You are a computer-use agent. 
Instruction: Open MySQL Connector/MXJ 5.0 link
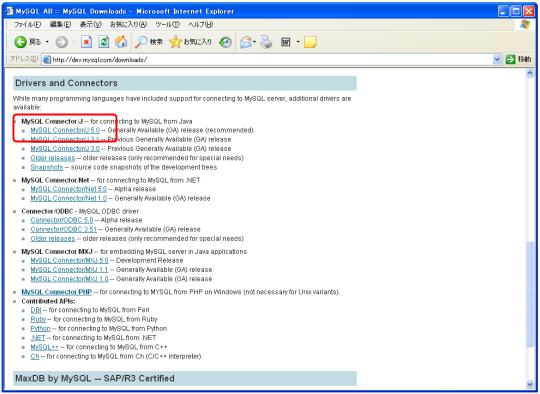69,261
